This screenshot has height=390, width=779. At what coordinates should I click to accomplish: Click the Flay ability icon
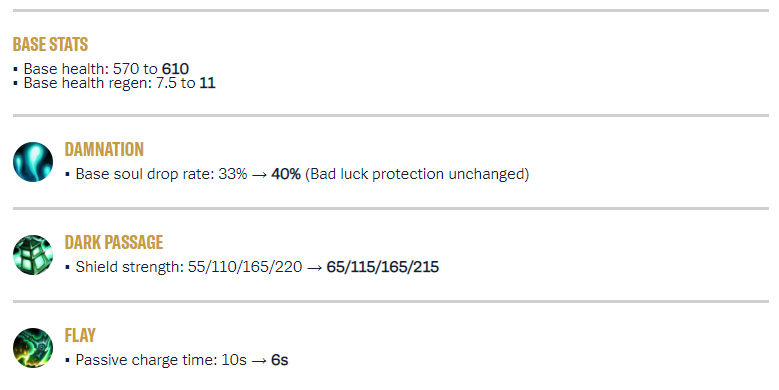point(33,348)
